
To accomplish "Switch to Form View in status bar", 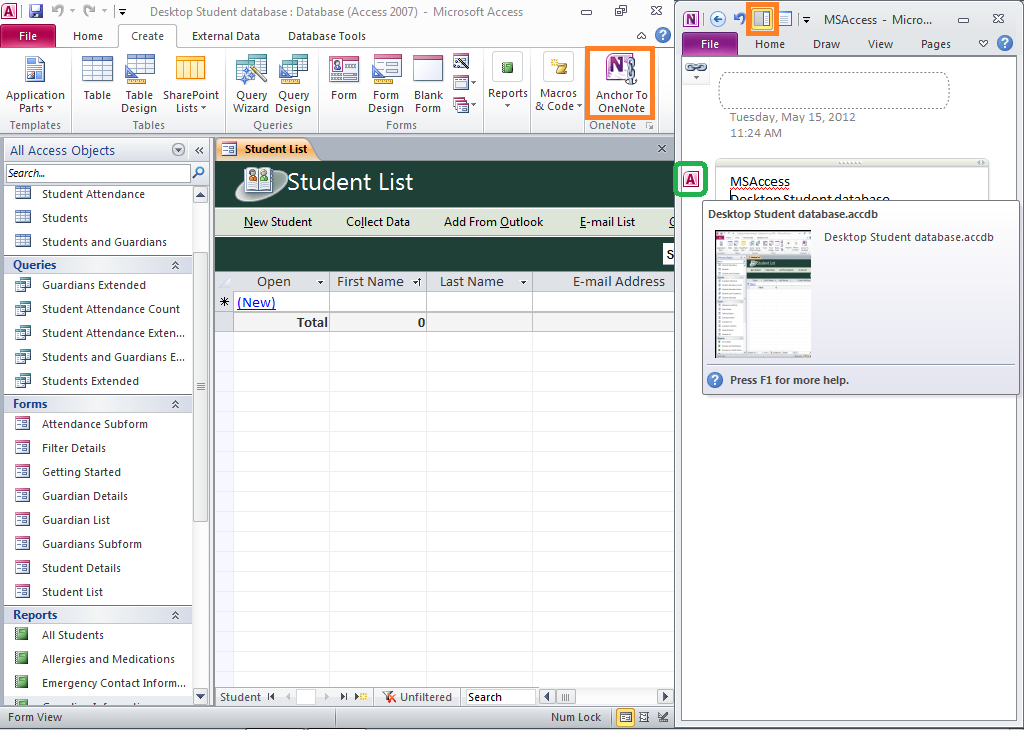I will (x=625, y=717).
